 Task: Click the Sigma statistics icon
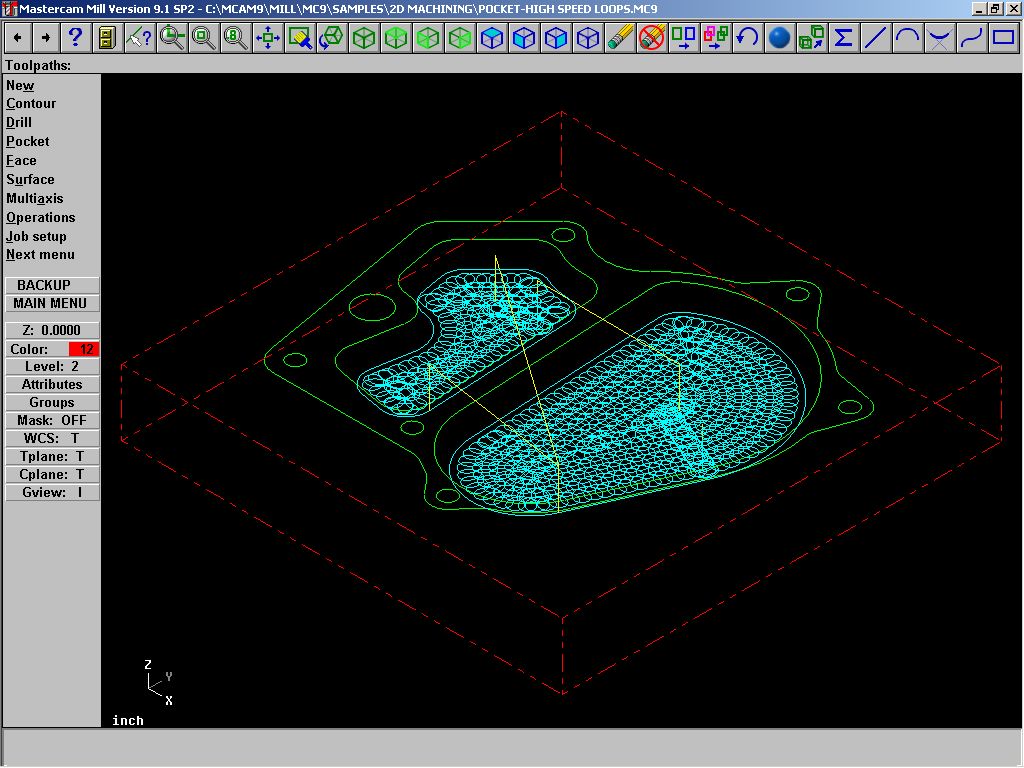pos(844,38)
